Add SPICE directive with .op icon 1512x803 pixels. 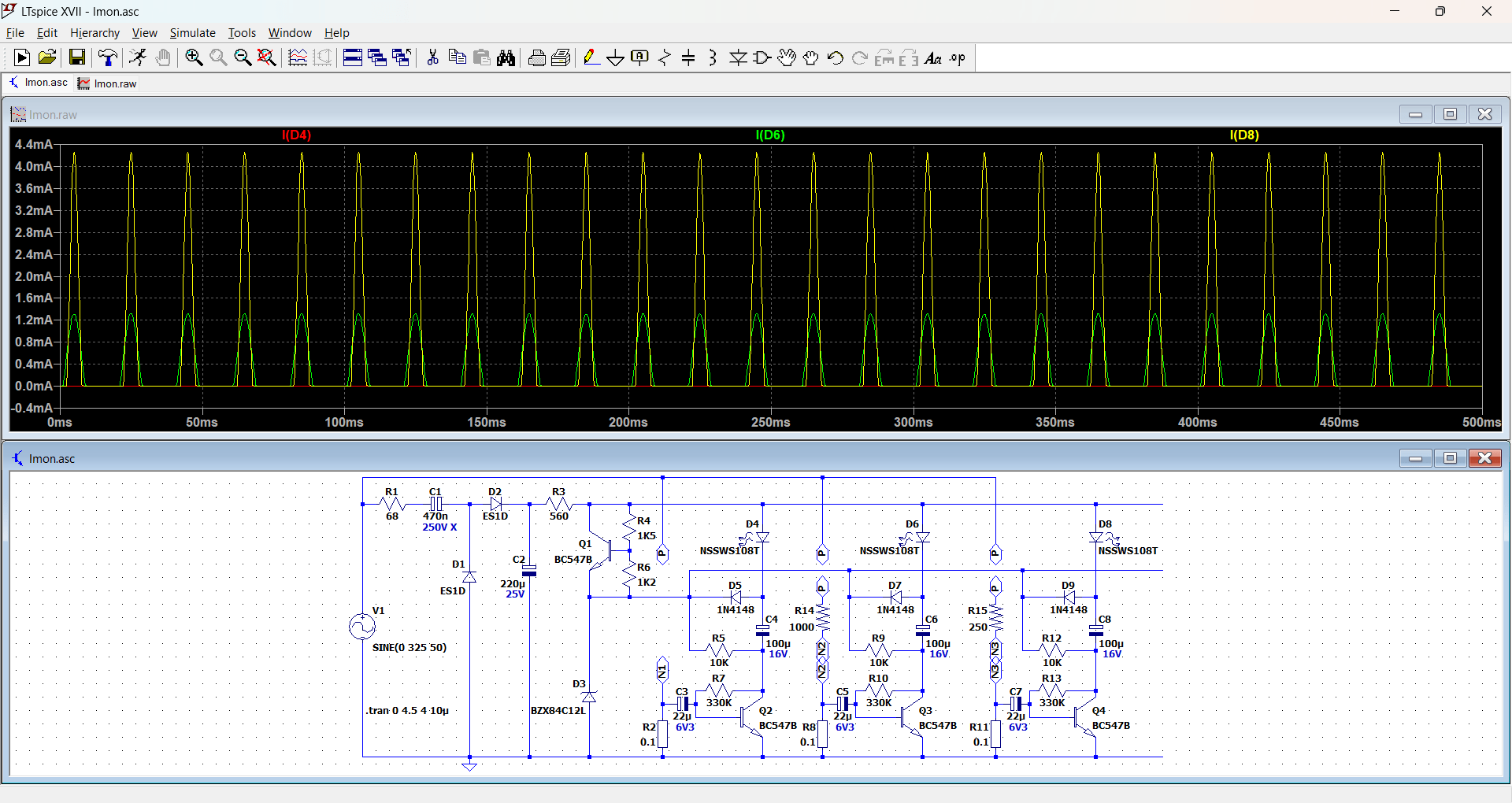coord(958,57)
